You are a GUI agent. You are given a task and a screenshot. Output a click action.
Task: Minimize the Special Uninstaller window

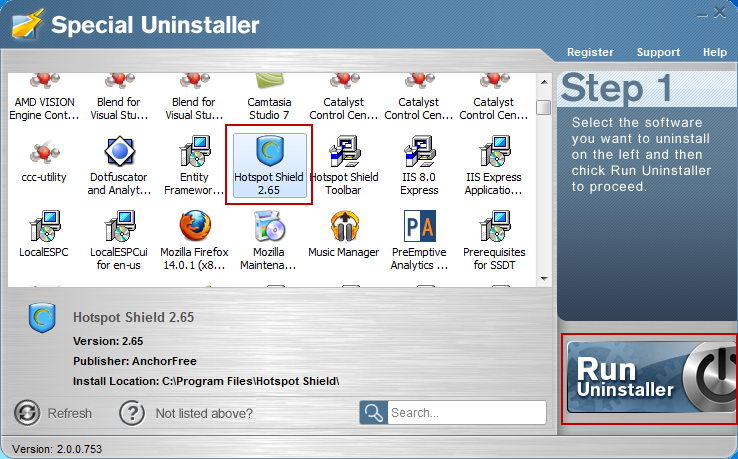coord(702,15)
